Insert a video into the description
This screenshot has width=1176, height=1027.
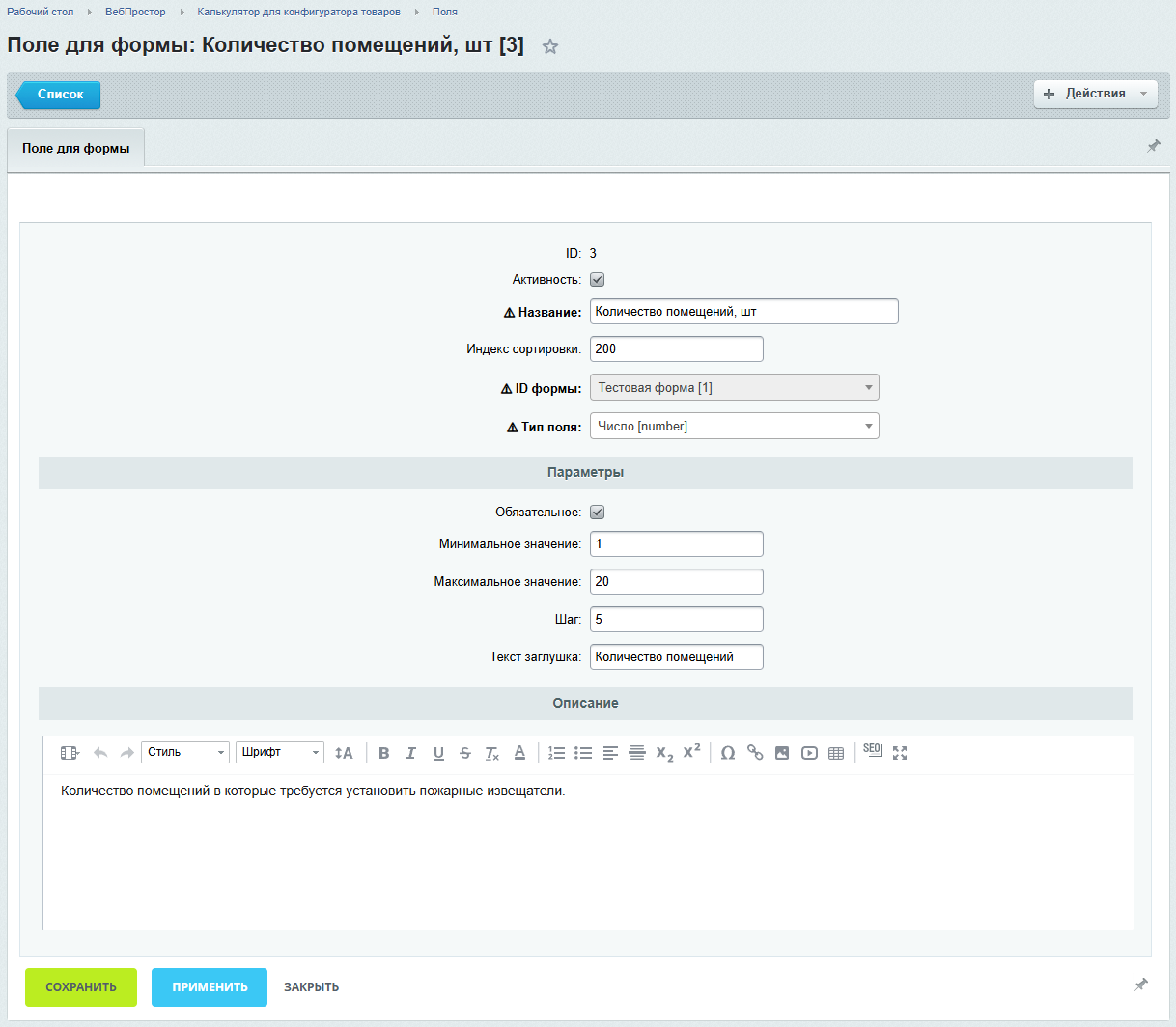click(809, 753)
